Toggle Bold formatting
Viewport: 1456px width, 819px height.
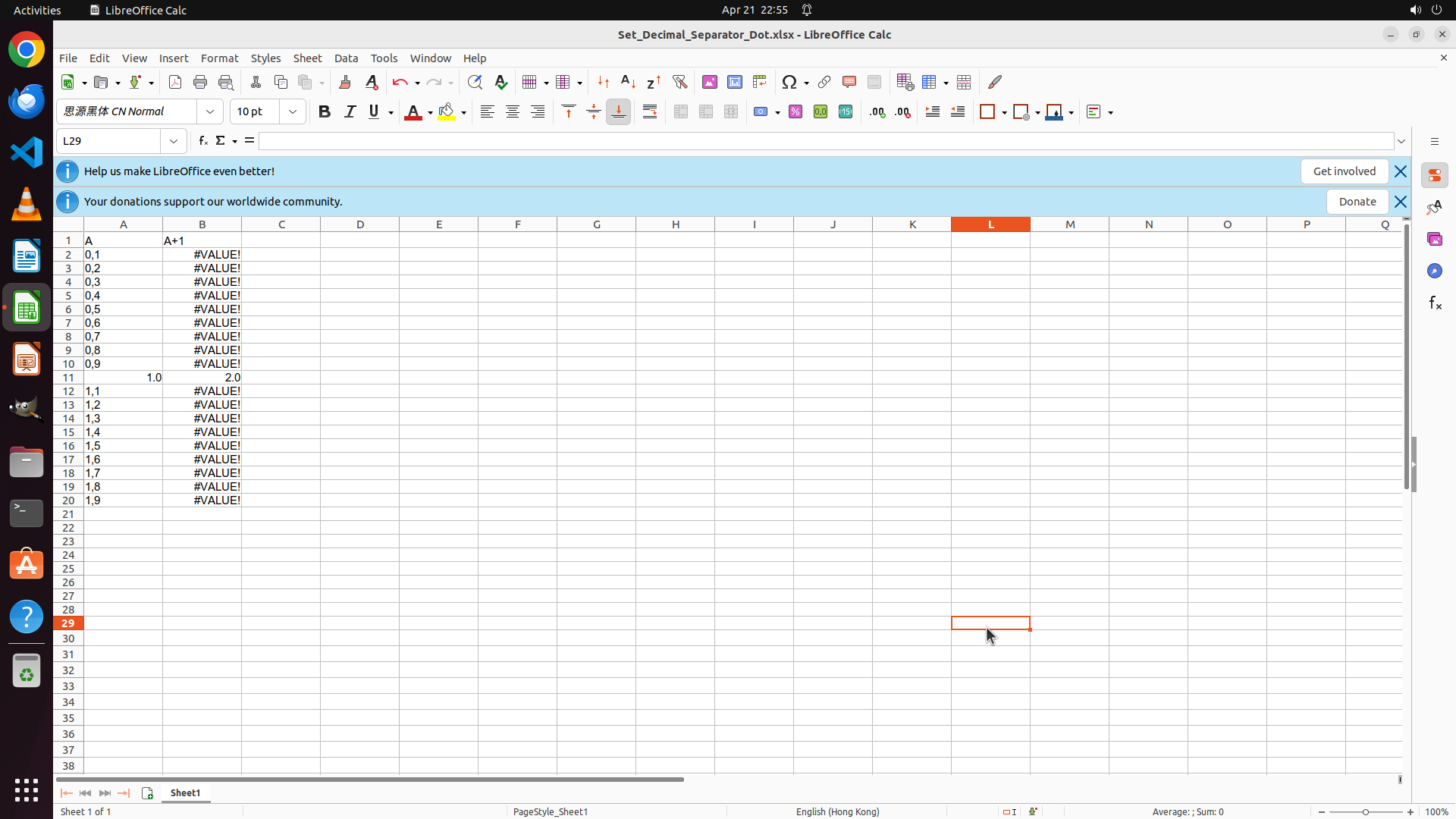325,111
